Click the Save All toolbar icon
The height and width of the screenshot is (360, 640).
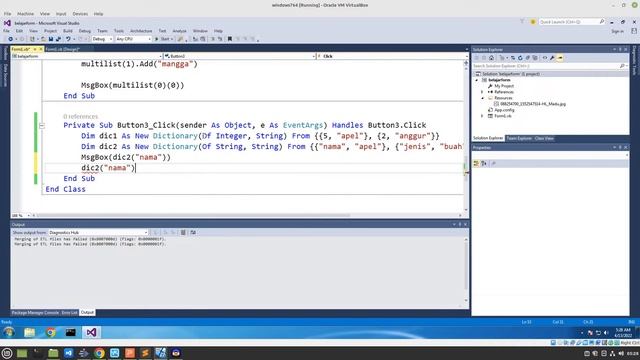[x=58, y=39]
